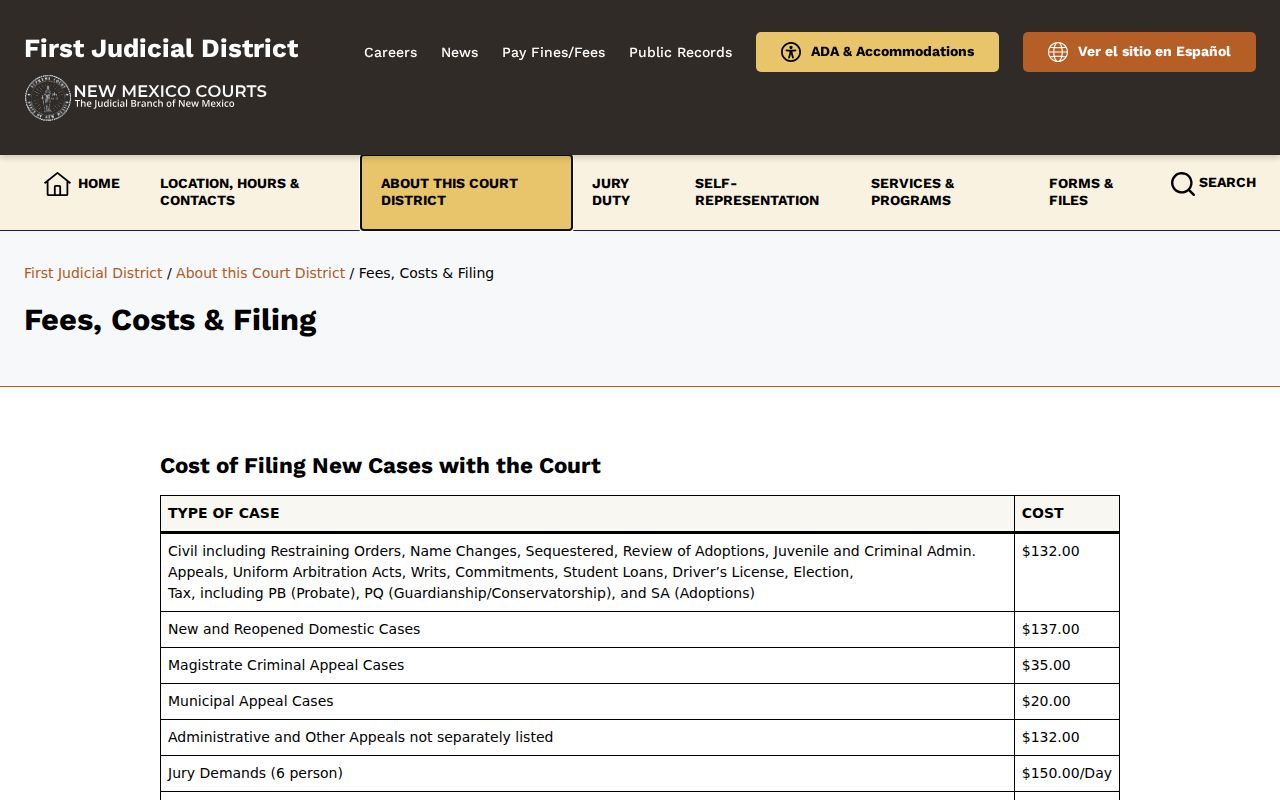Image resolution: width=1280 pixels, height=800 pixels.
Task: Switch to Ver el sitio en Español
Action: click(x=1139, y=52)
